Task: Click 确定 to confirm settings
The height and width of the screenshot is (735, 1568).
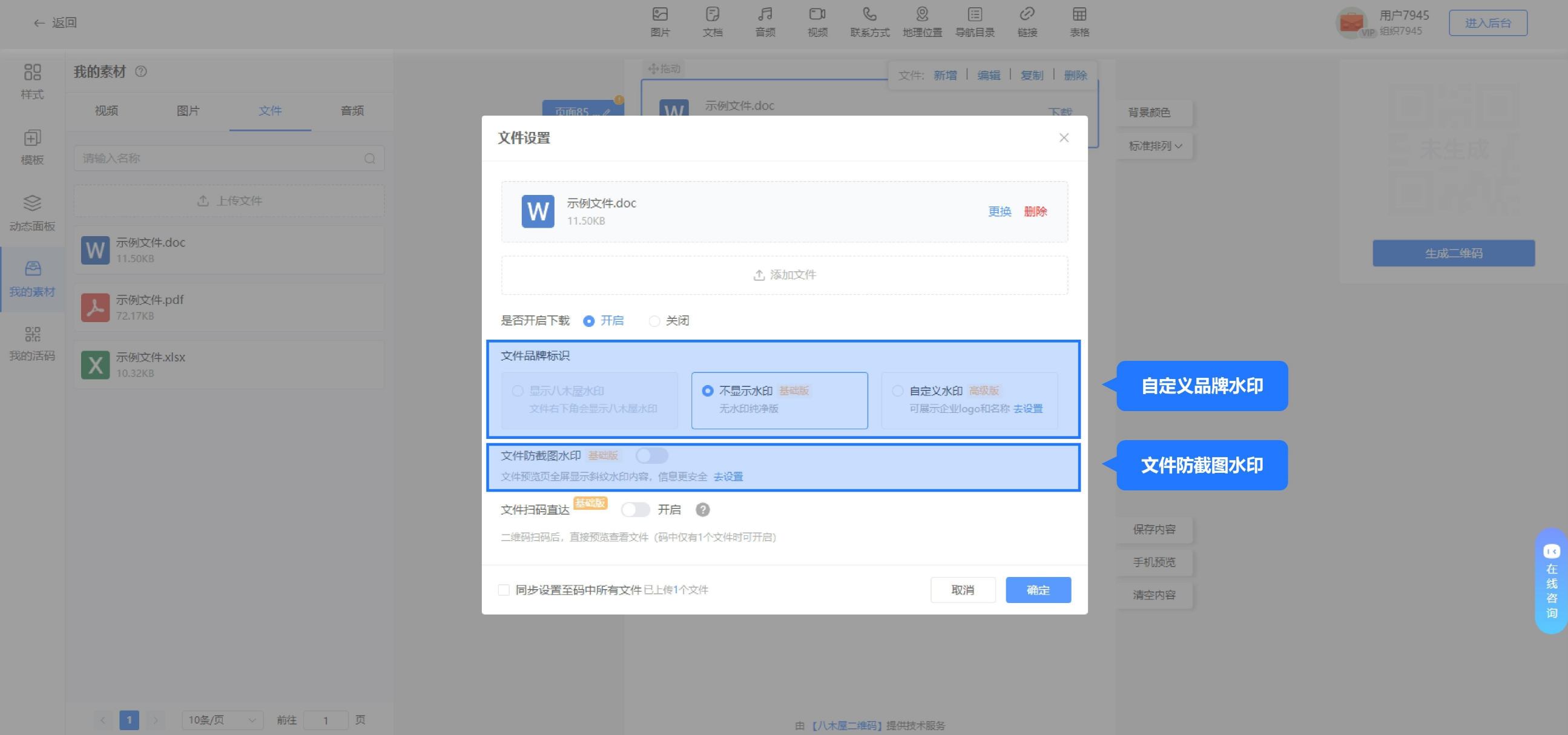Action: tap(1038, 590)
